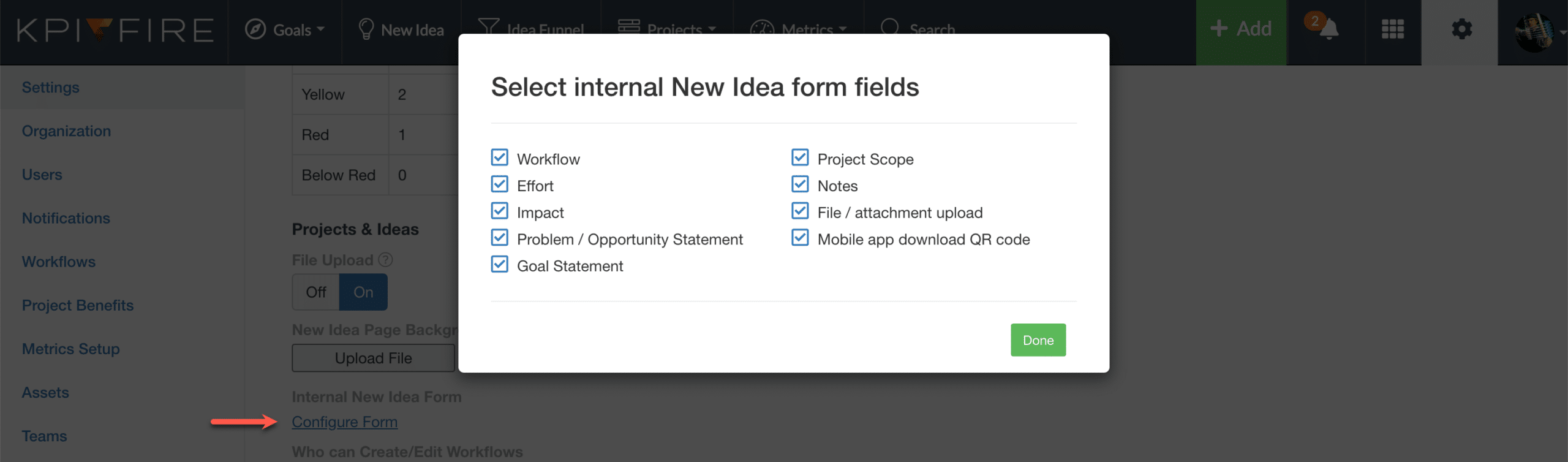Screen dimensions: 1568x462
Task: Toggle the Mobile app download QR code checkbox
Action: (800, 238)
